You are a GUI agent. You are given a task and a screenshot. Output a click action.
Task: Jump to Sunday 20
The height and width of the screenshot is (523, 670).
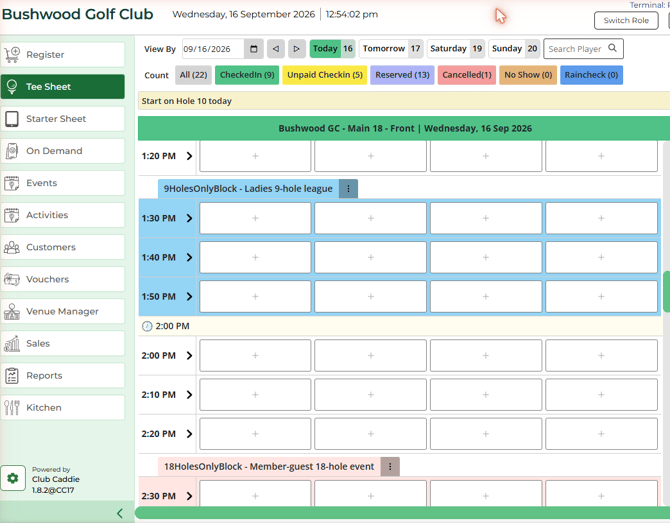tap(514, 49)
